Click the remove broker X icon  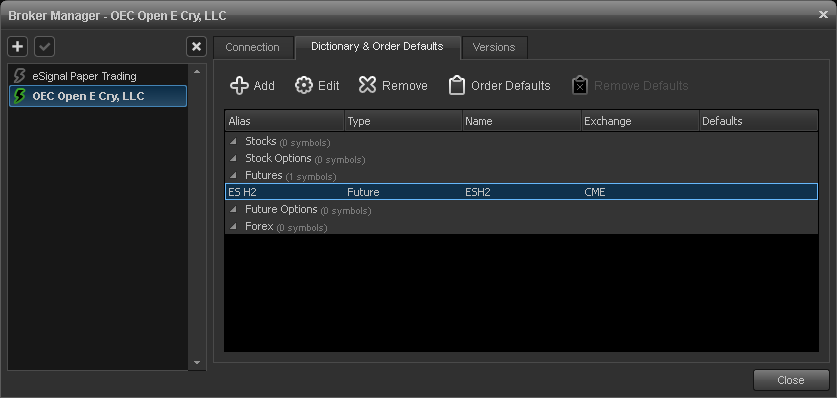click(196, 46)
